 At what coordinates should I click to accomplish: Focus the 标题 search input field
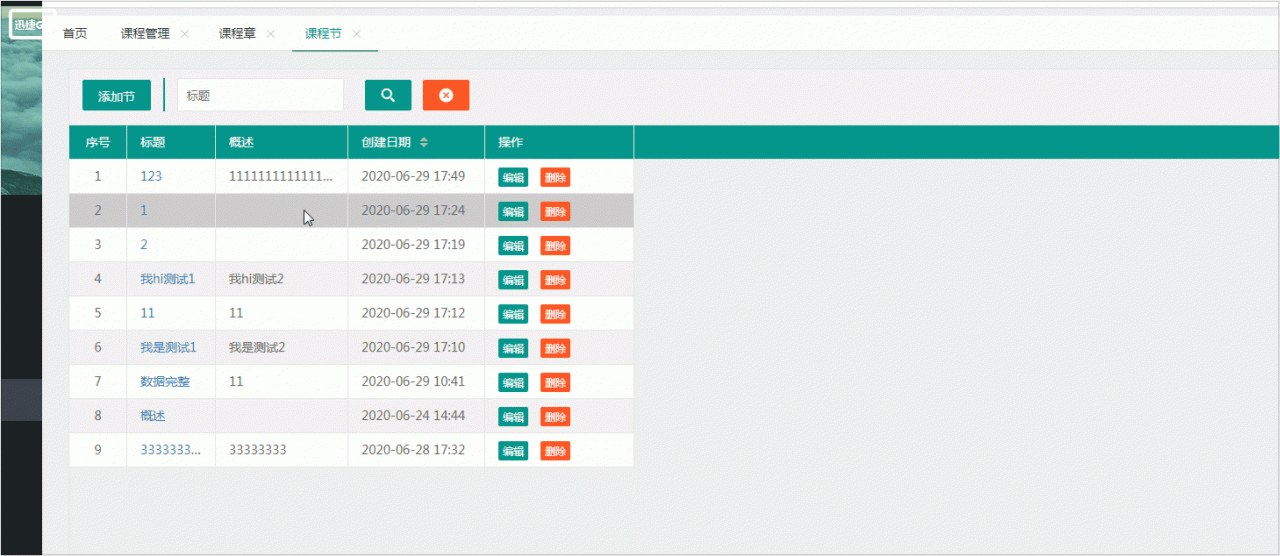(x=260, y=95)
